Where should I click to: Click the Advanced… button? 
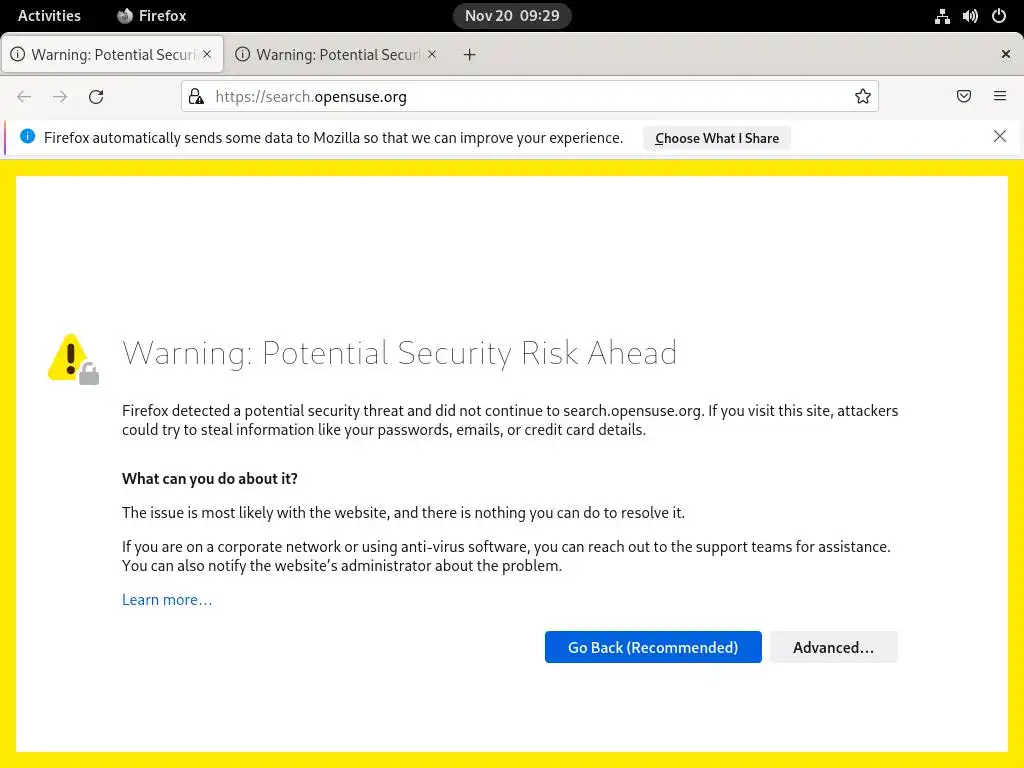[833, 647]
